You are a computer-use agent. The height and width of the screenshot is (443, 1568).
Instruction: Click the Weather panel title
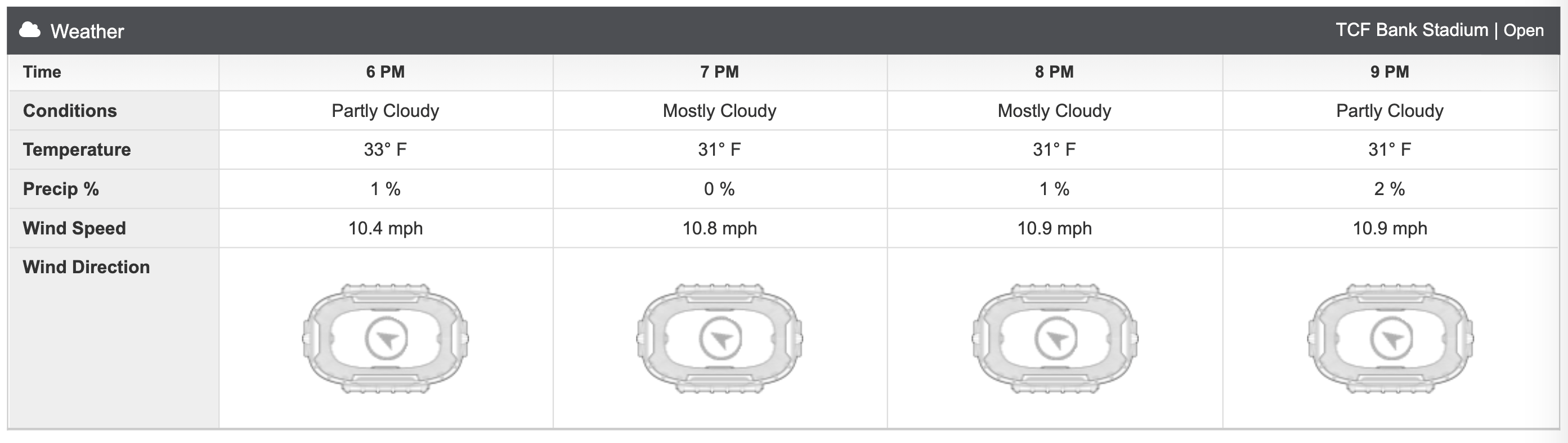[x=87, y=31]
